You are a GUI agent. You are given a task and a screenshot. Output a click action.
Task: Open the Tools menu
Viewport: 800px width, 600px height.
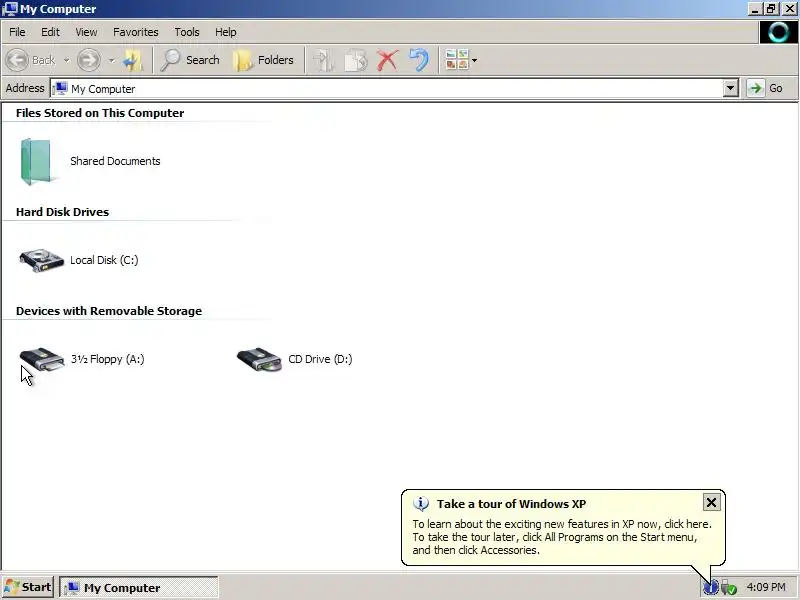click(x=187, y=32)
